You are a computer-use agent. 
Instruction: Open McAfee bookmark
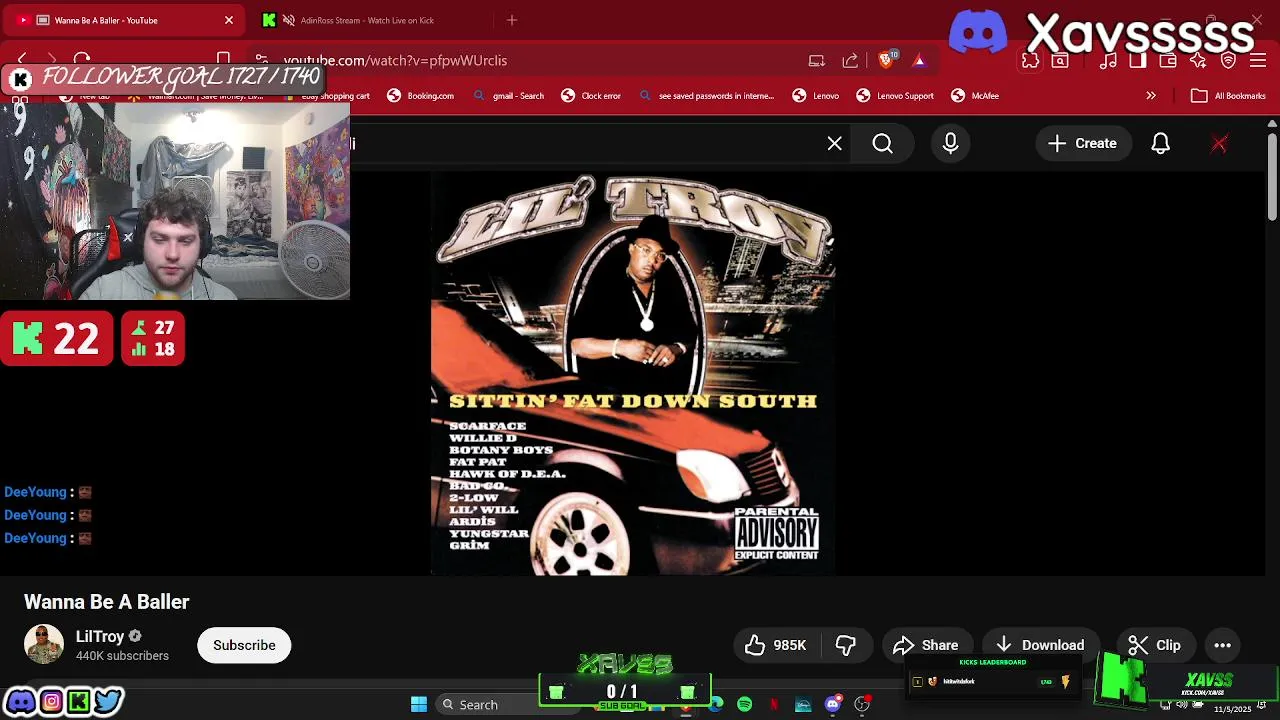tap(975, 96)
